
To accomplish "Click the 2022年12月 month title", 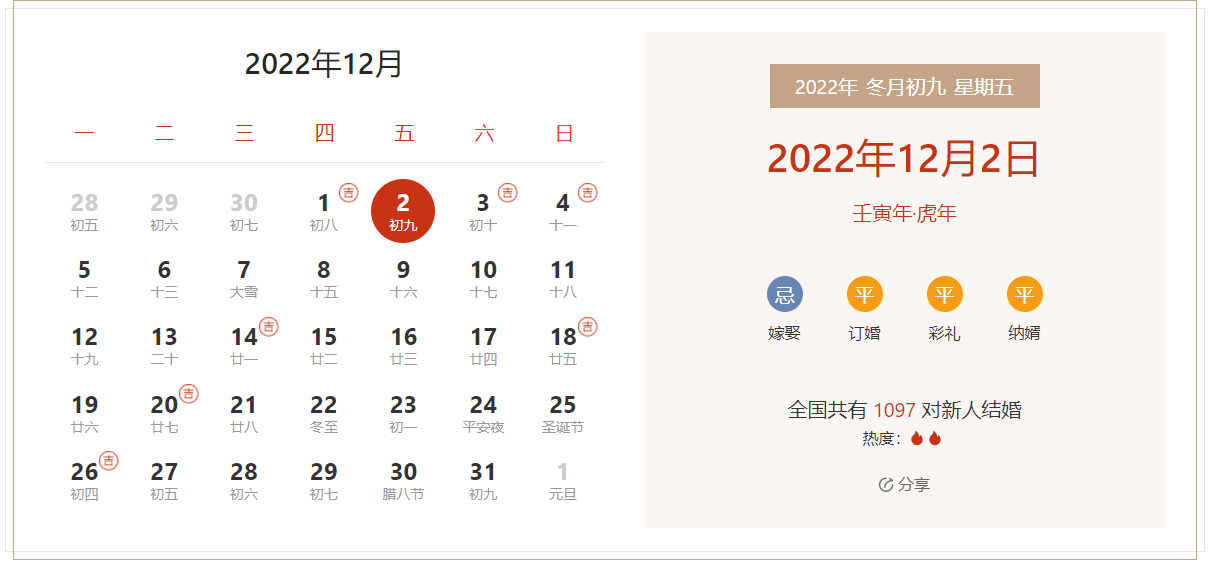I will (324, 64).
